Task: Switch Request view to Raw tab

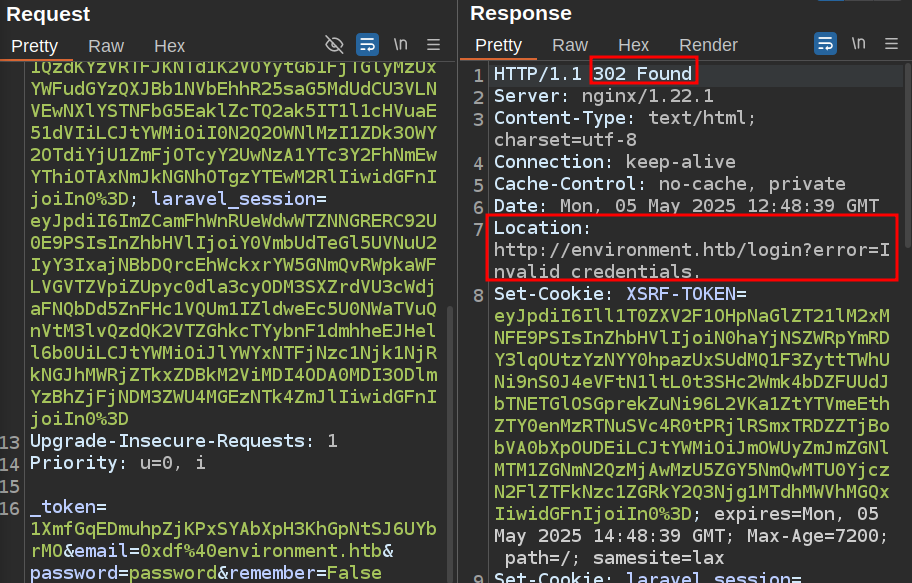Action: (106, 45)
